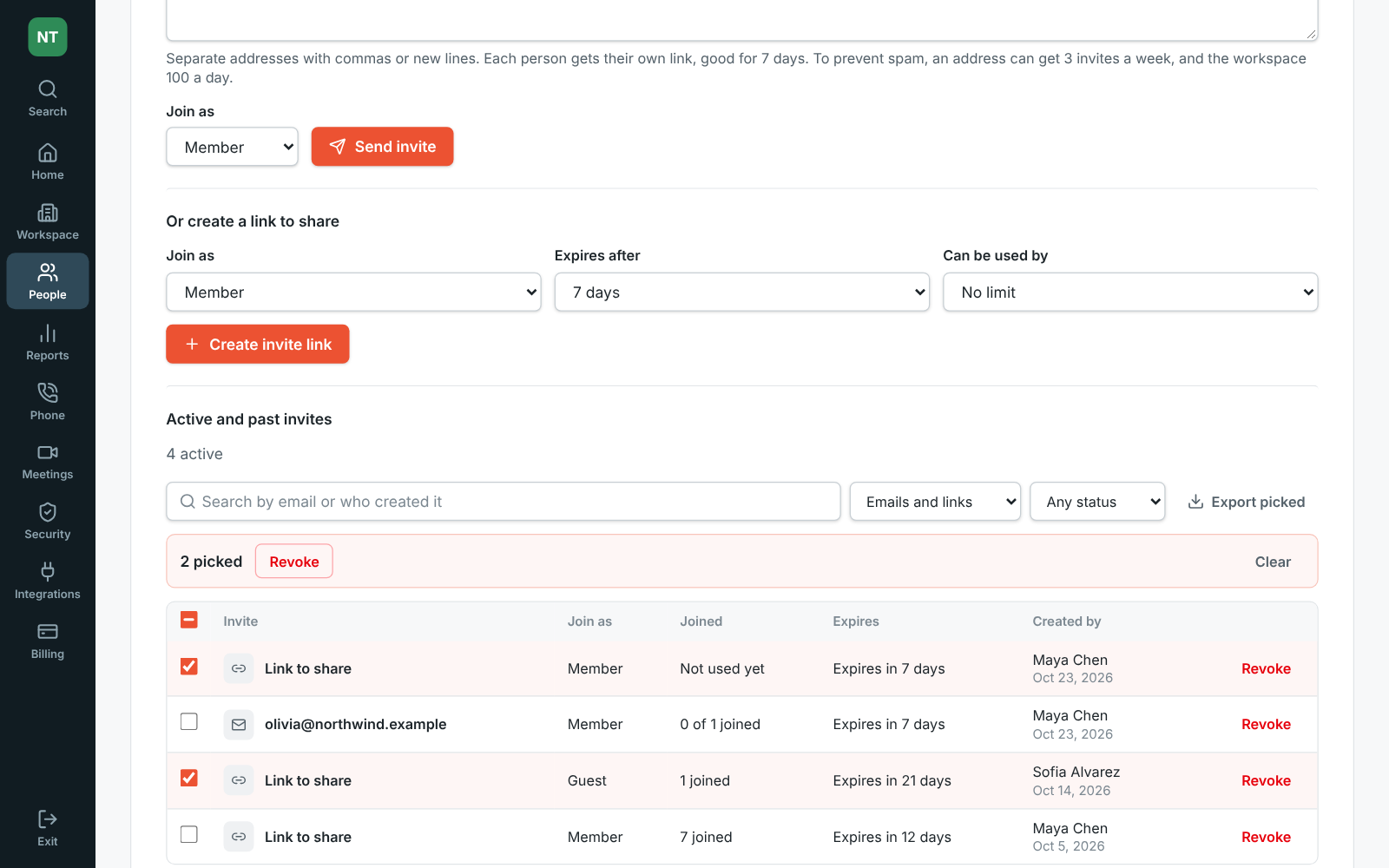The width and height of the screenshot is (1389, 868).
Task: Go to Home in sidebar
Action: point(48,161)
